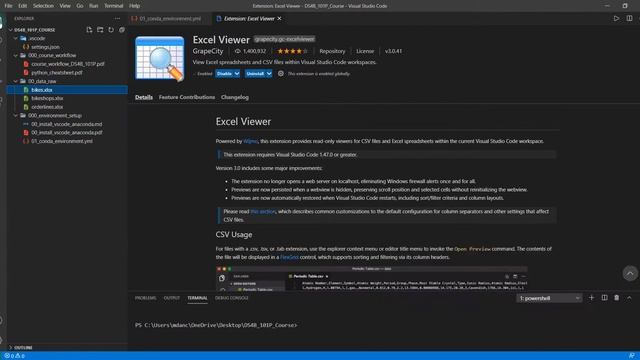Open the Uninstall dropdown arrow
Image resolution: width=640 pixels, height=360 pixels.
[269, 73]
